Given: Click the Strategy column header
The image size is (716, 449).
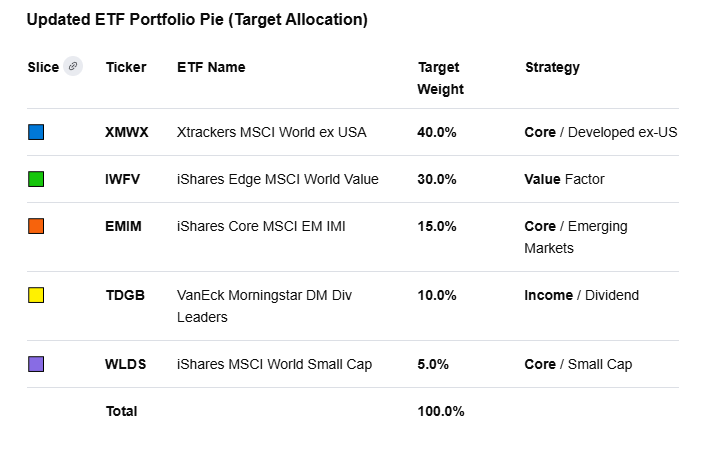Looking at the screenshot, I should (x=552, y=67).
